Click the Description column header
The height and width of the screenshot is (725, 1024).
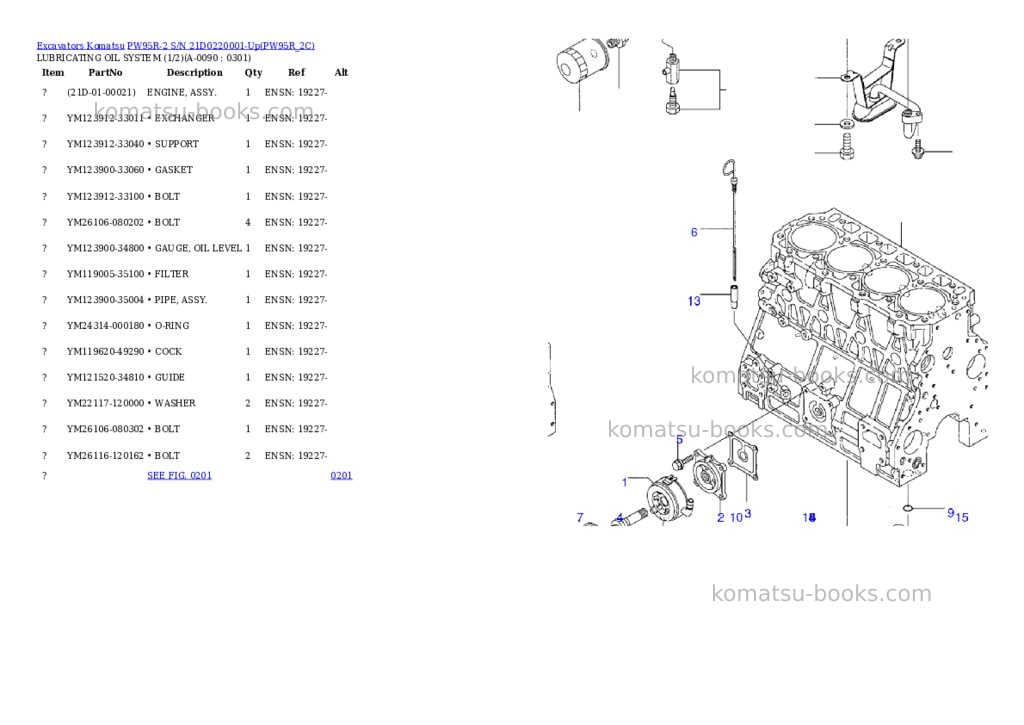pos(194,72)
